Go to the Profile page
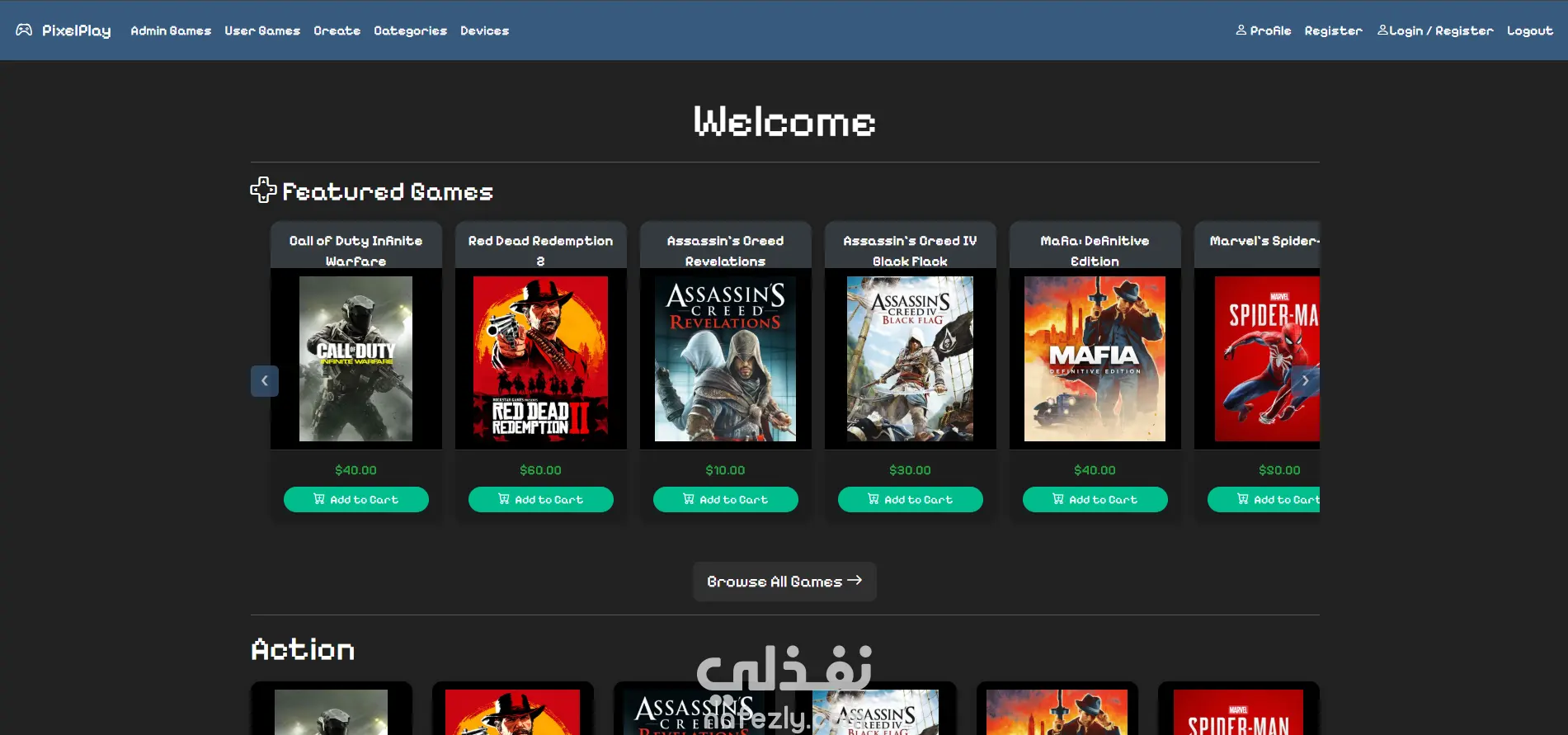 coord(1264,31)
